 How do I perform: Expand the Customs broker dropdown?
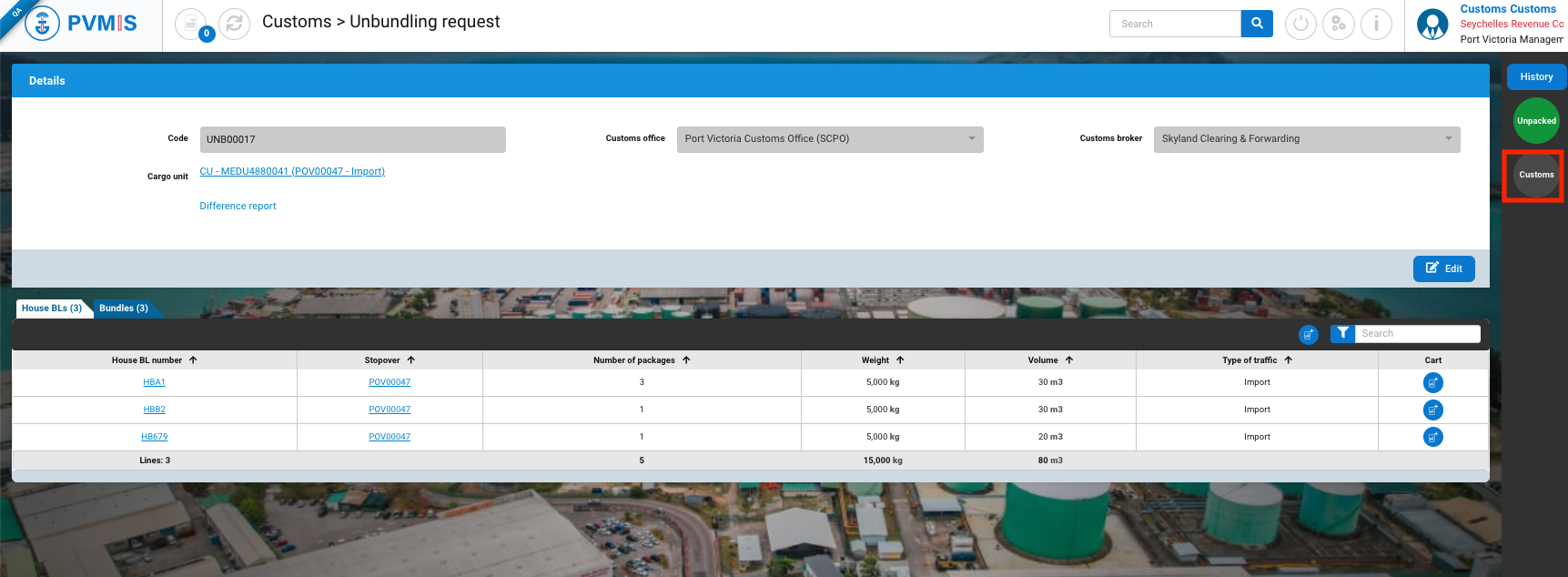[x=1448, y=139]
